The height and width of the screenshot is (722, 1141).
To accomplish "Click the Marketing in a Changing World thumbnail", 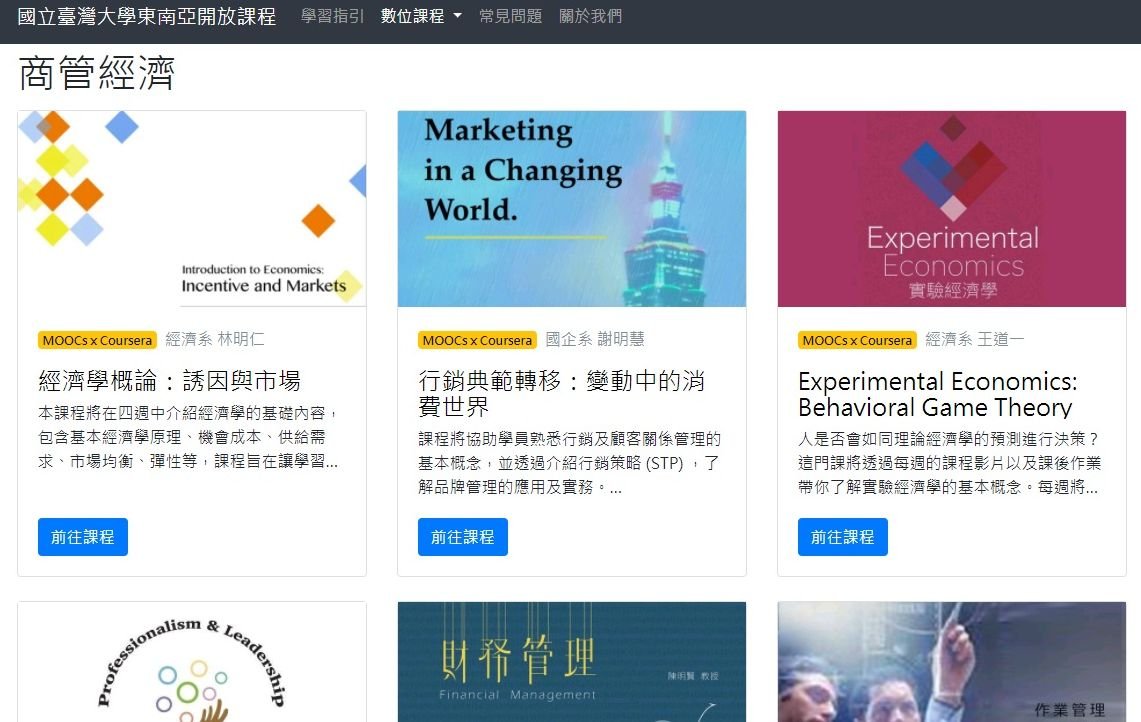I will point(572,209).
